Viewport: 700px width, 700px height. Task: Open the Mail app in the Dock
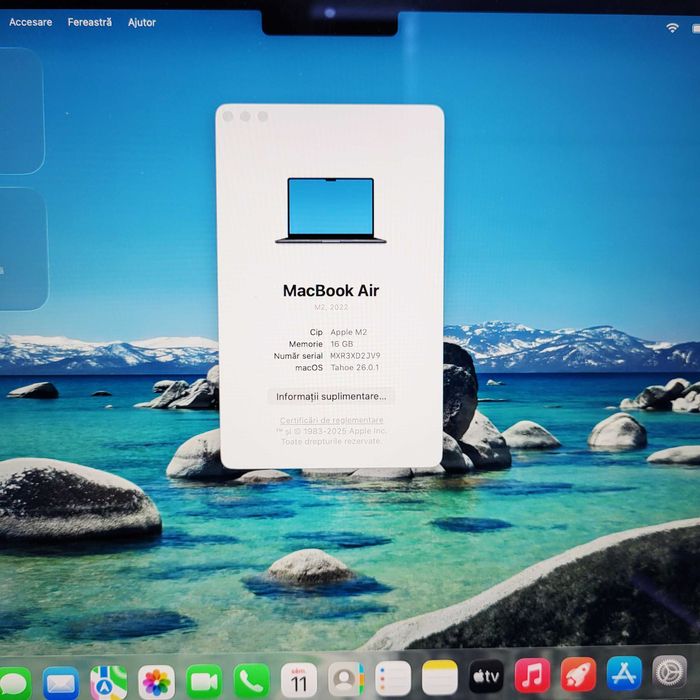tap(61, 683)
